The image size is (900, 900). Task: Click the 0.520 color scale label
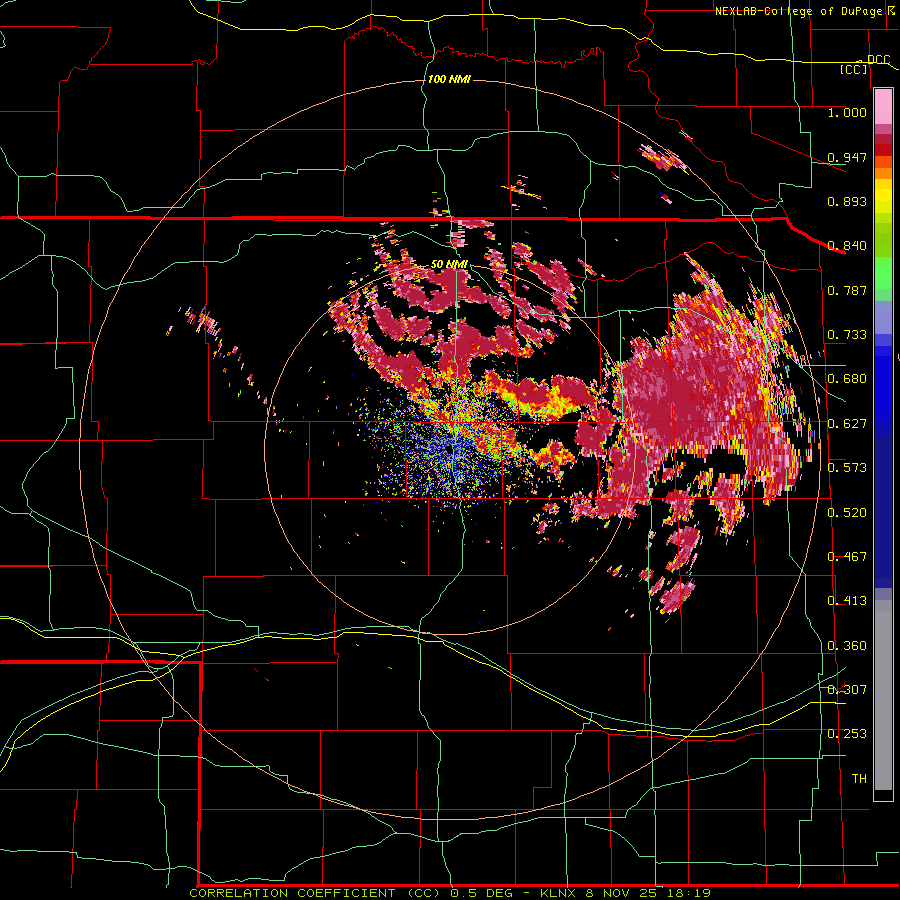coord(847,513)
